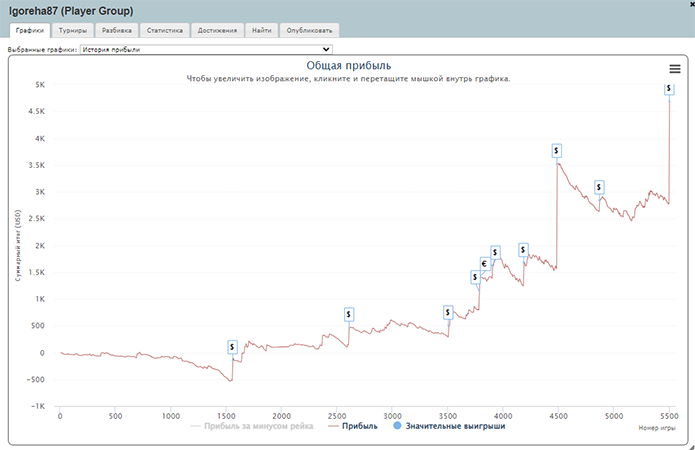
Task: Select the $ win marker near game 4500
Action: (556, 151)
